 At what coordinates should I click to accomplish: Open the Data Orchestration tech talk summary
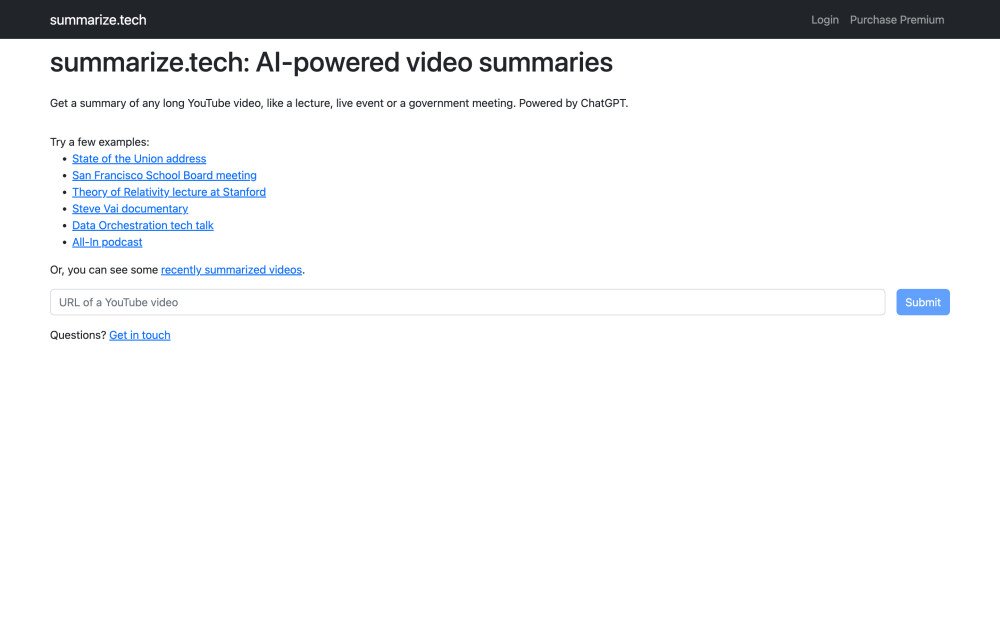(x=142, y=225)
